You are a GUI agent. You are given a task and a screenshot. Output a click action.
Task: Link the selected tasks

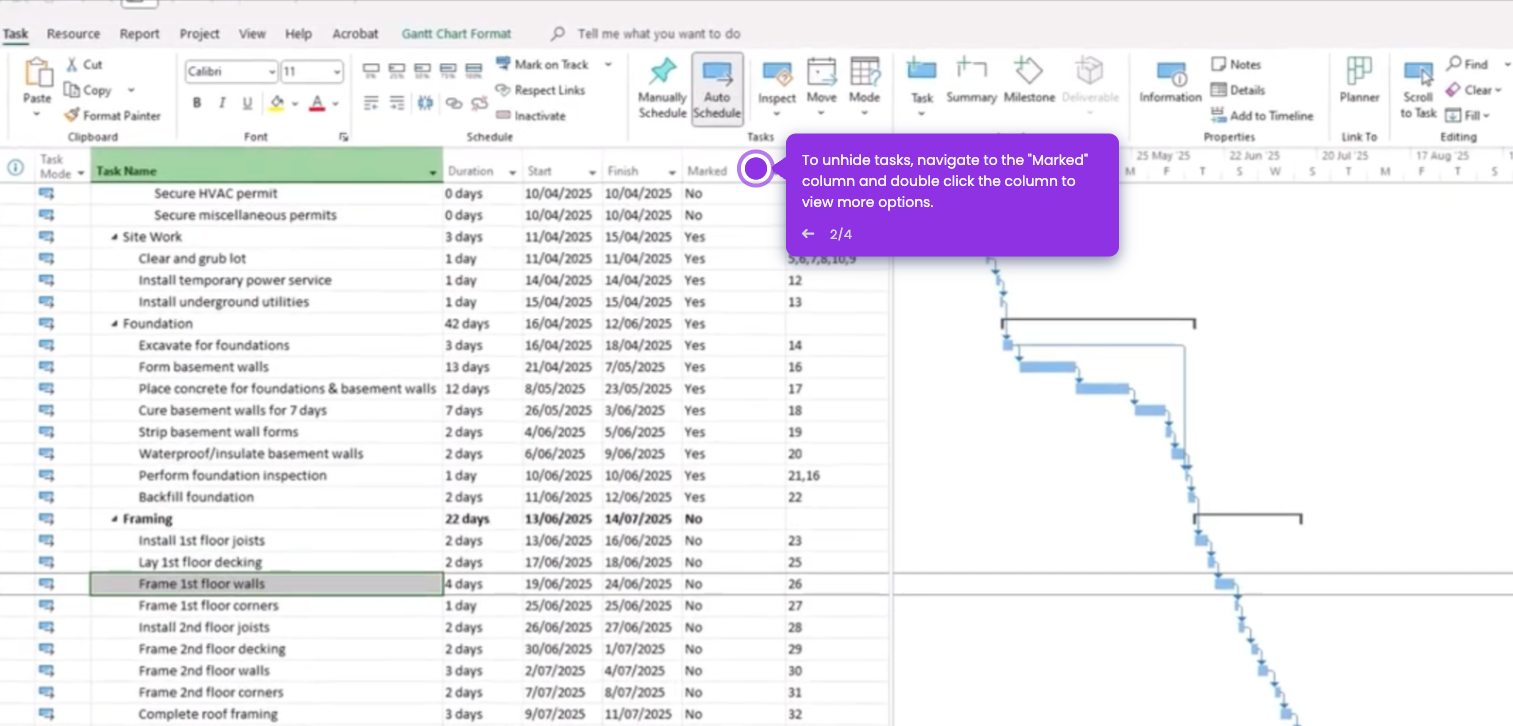(453, 103)
